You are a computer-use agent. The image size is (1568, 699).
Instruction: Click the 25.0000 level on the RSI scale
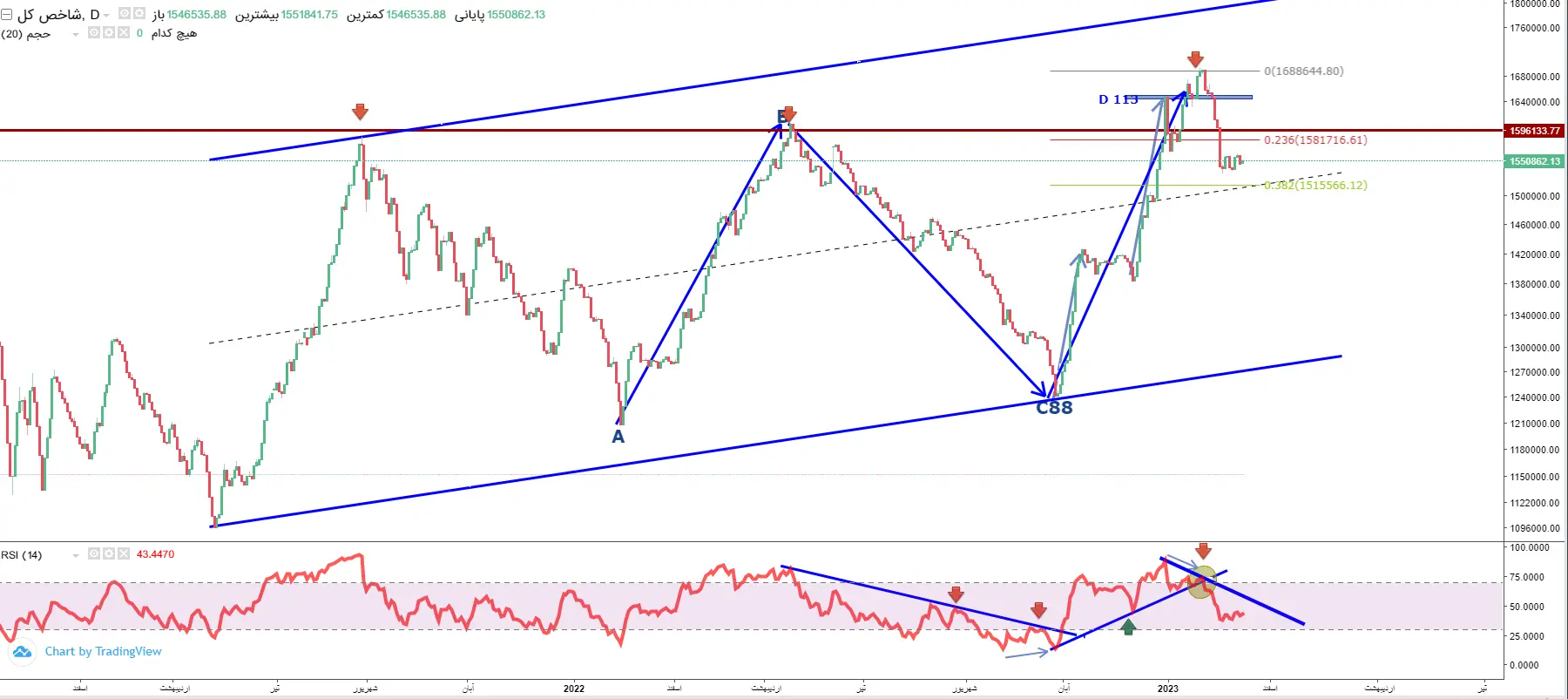pyautogui.click(x=1530, y=636)
